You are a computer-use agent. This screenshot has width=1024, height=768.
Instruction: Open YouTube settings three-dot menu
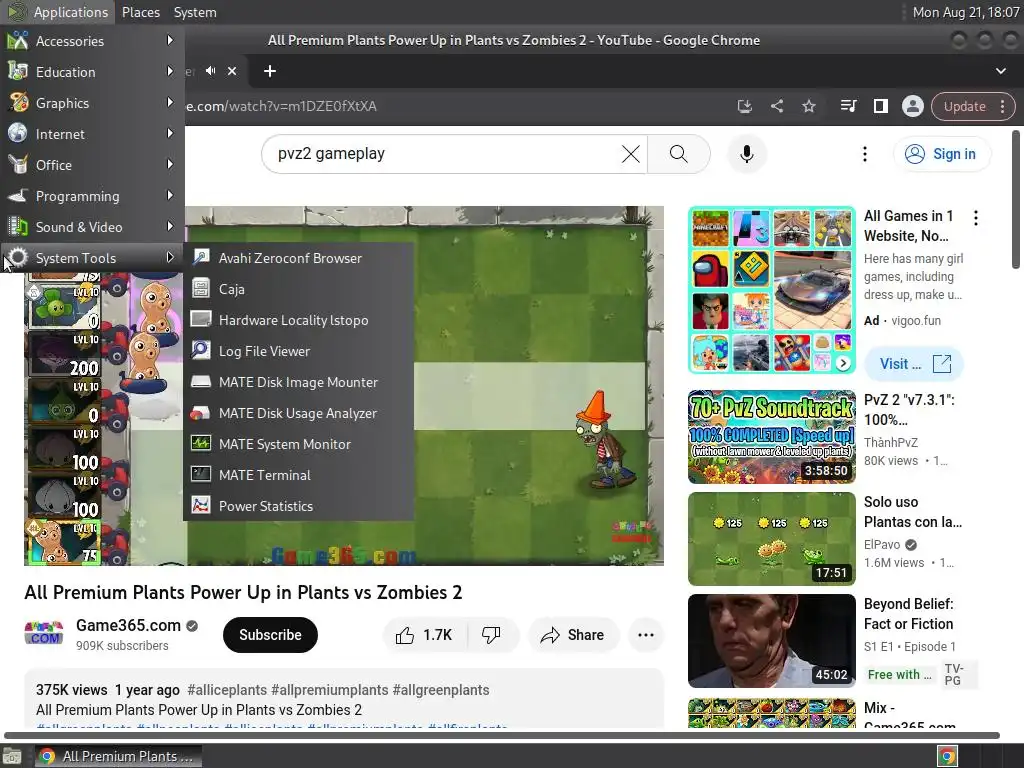tap(865, 154)
